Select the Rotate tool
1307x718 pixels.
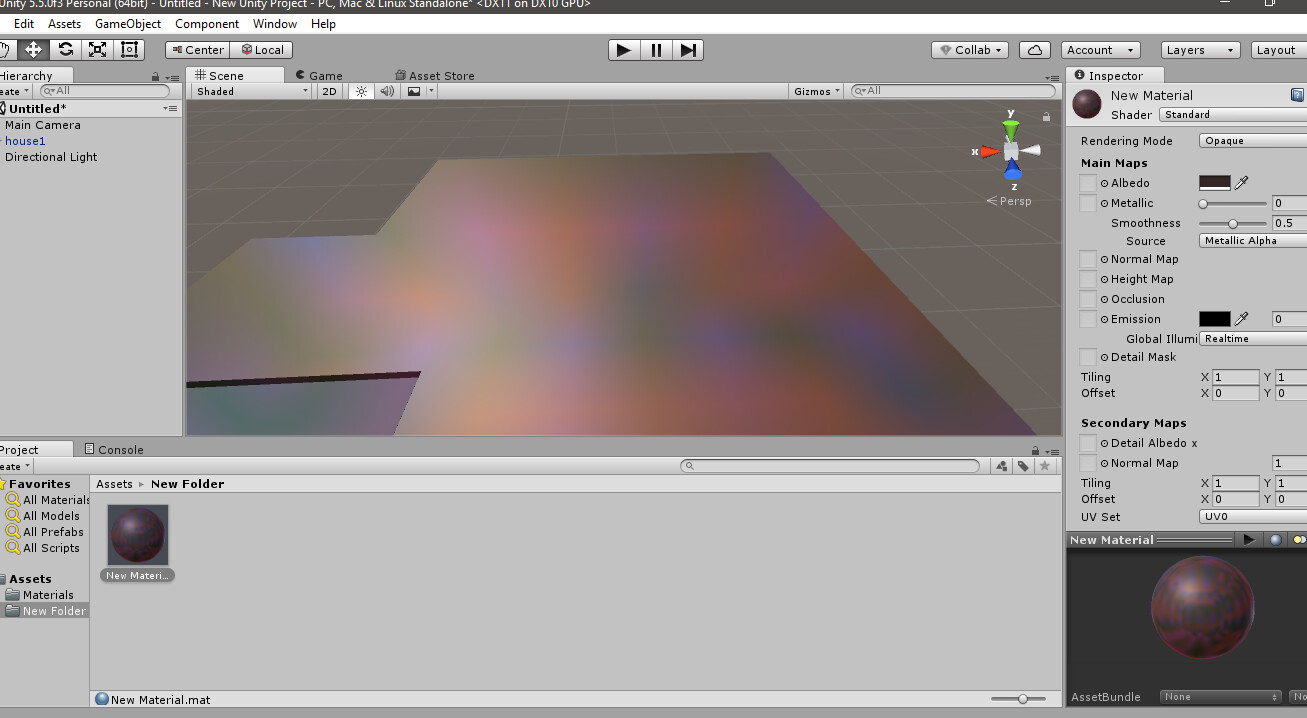(x=64, y=49)
